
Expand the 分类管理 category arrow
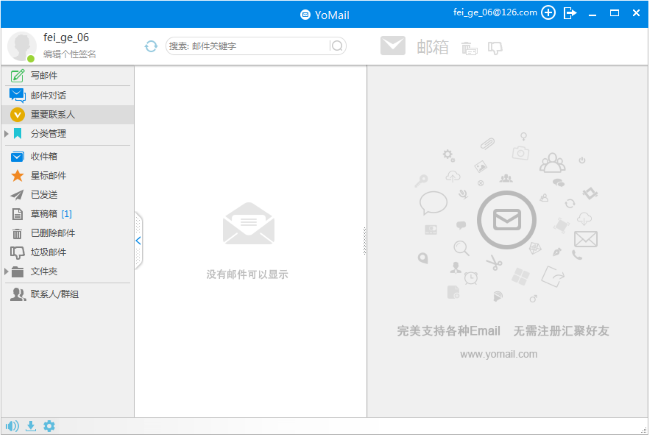point(6,133)
